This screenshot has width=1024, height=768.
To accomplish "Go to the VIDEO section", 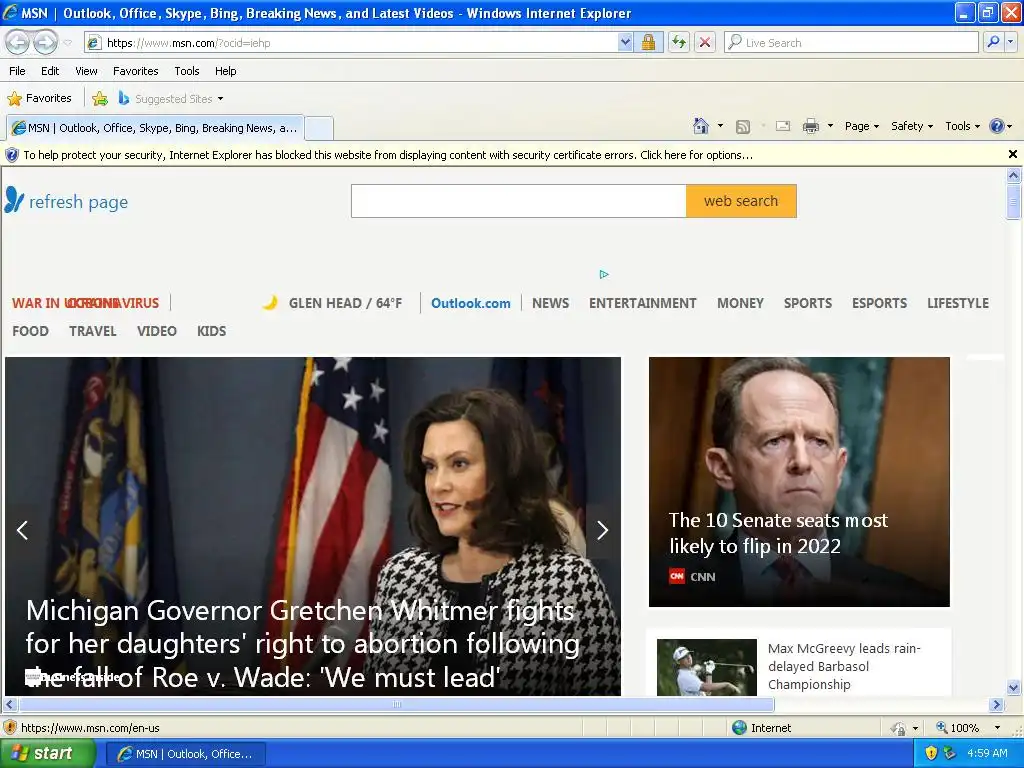I will tap(157, 331).
